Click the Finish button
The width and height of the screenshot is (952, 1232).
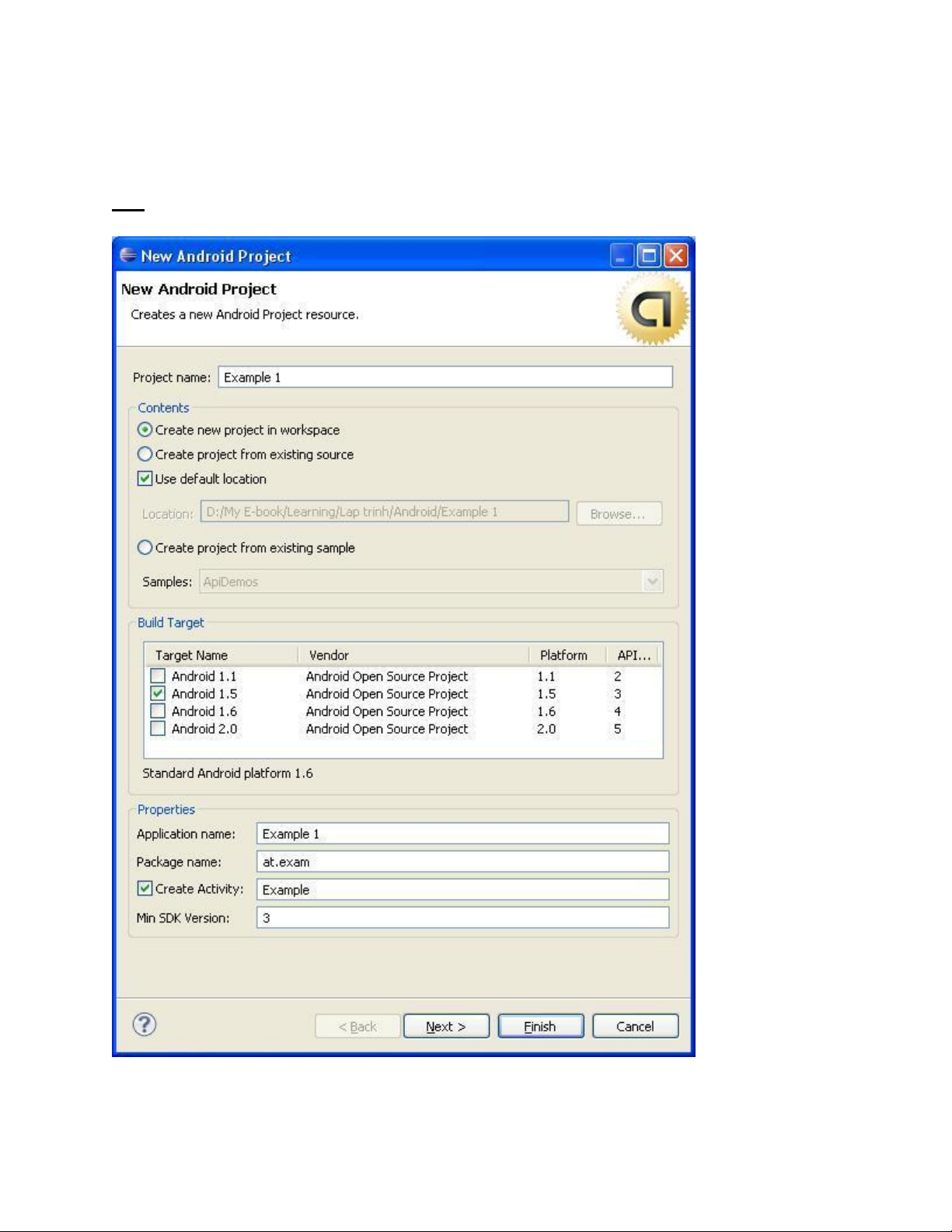point(540,1026)
